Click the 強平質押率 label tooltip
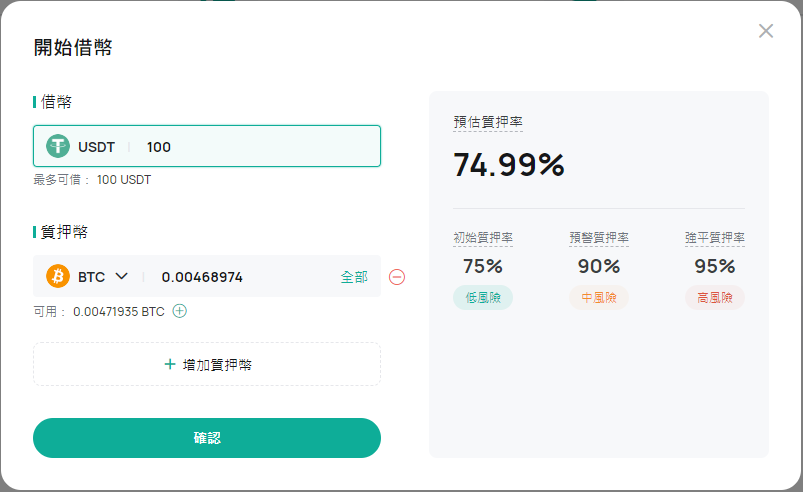The height and width of the screenshot is (492, 803). coord(715,238)
